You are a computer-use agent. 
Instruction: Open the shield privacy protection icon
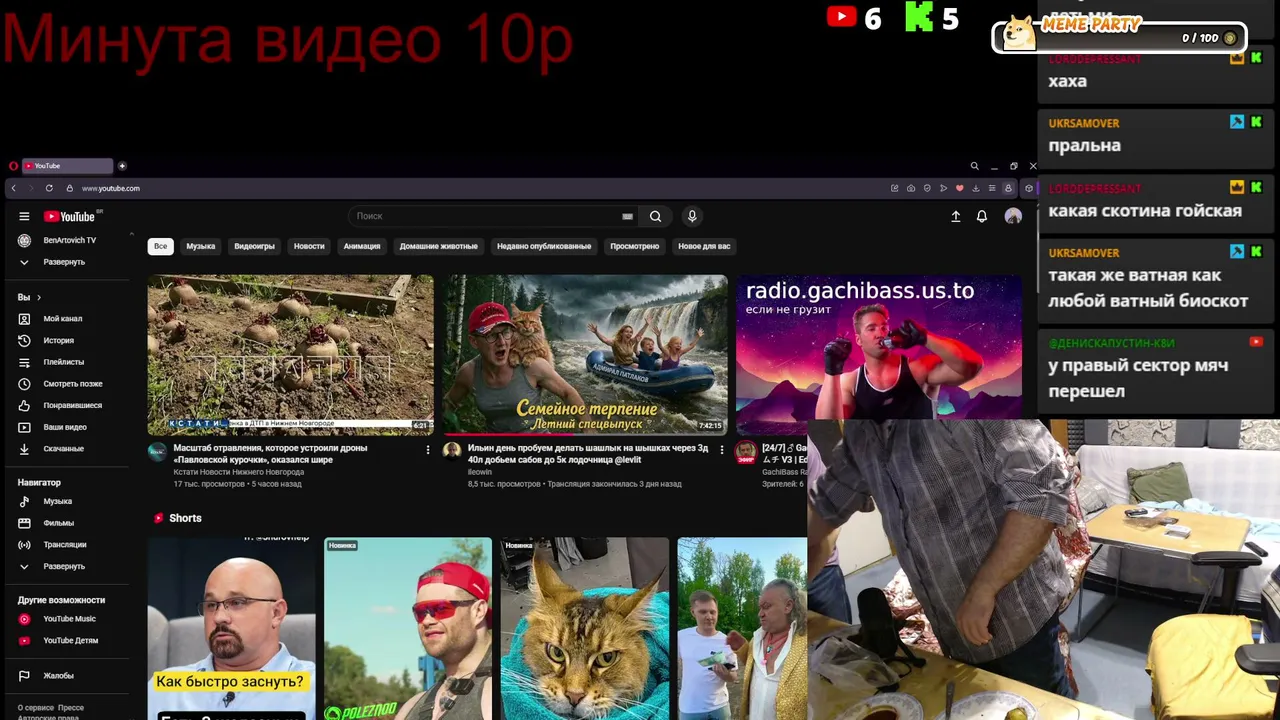click(927, 188)
